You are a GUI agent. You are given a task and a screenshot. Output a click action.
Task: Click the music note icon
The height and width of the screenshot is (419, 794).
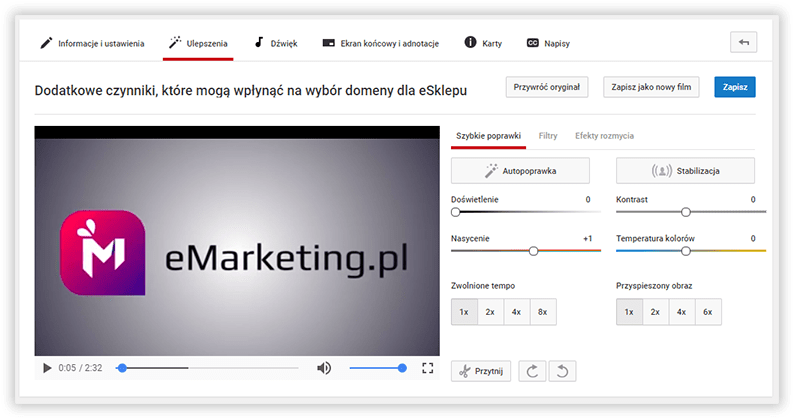[x=259, y=42]
